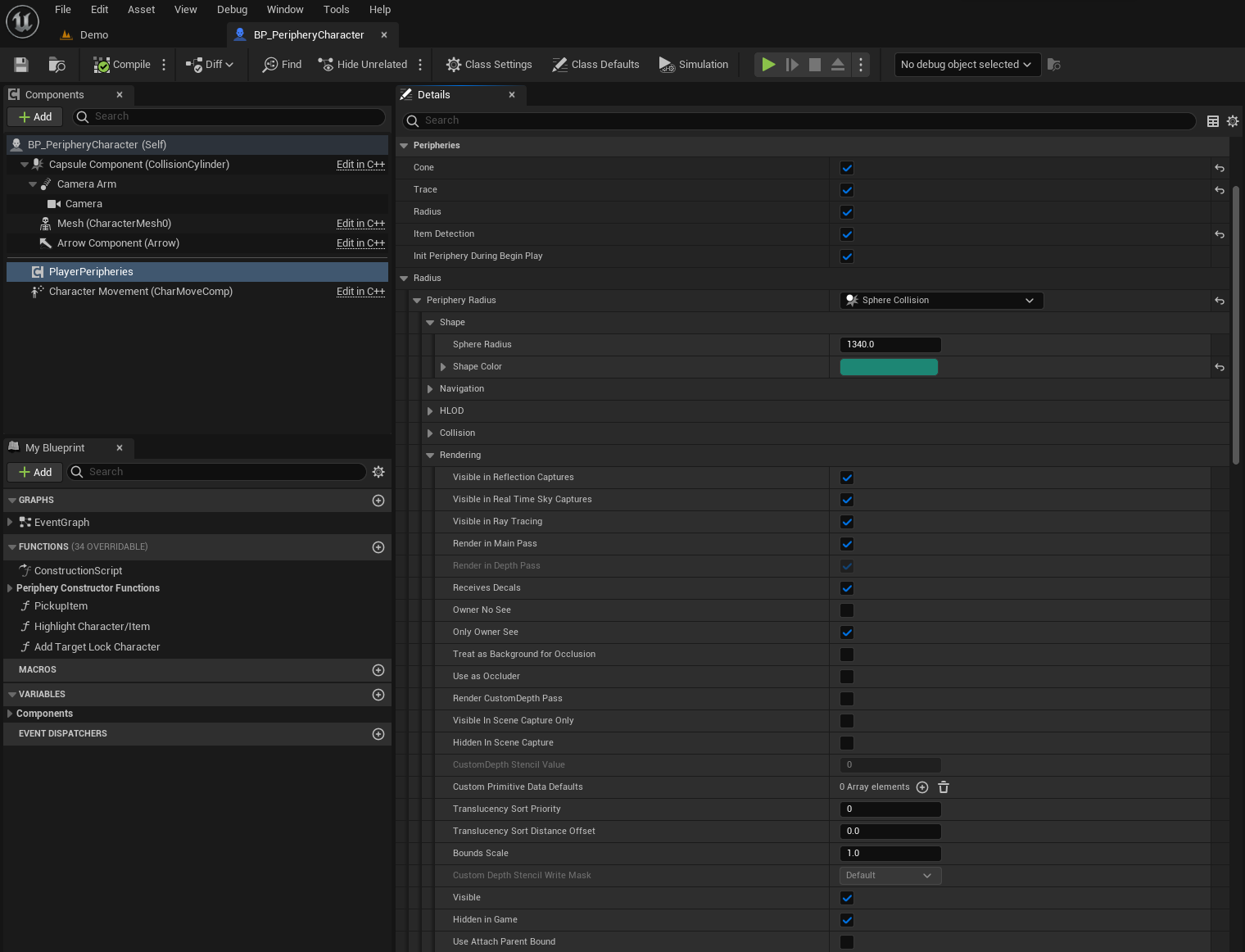Enable Use Attach Parent Bound checkbox

(847, 942)
